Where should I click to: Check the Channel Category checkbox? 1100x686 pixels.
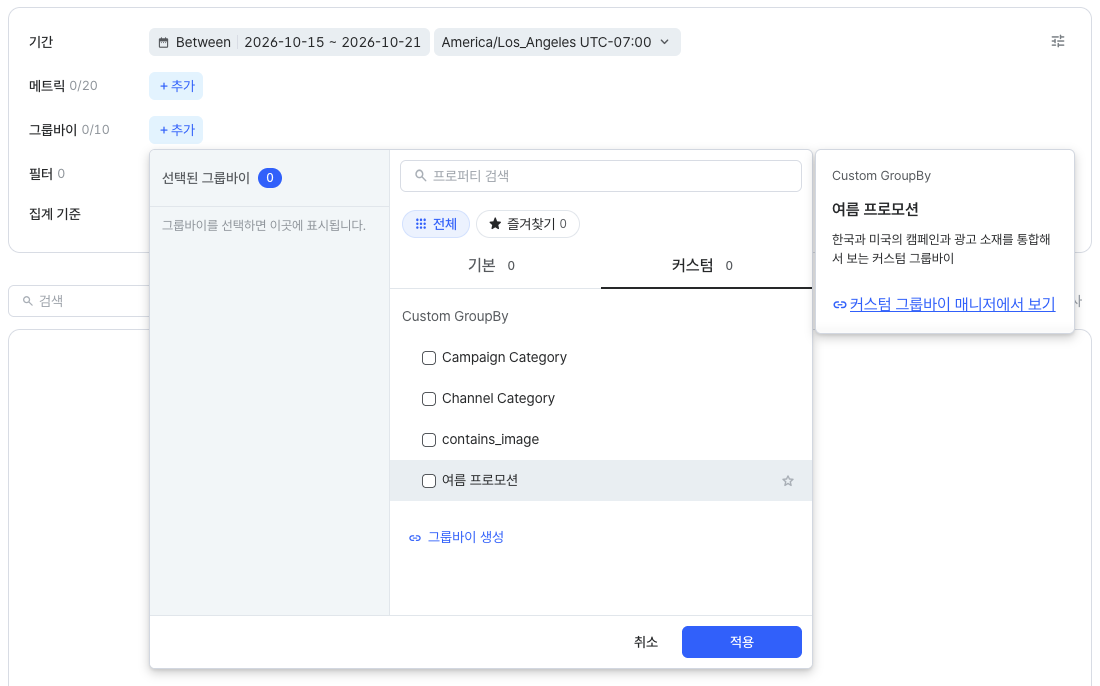[429, 399]
